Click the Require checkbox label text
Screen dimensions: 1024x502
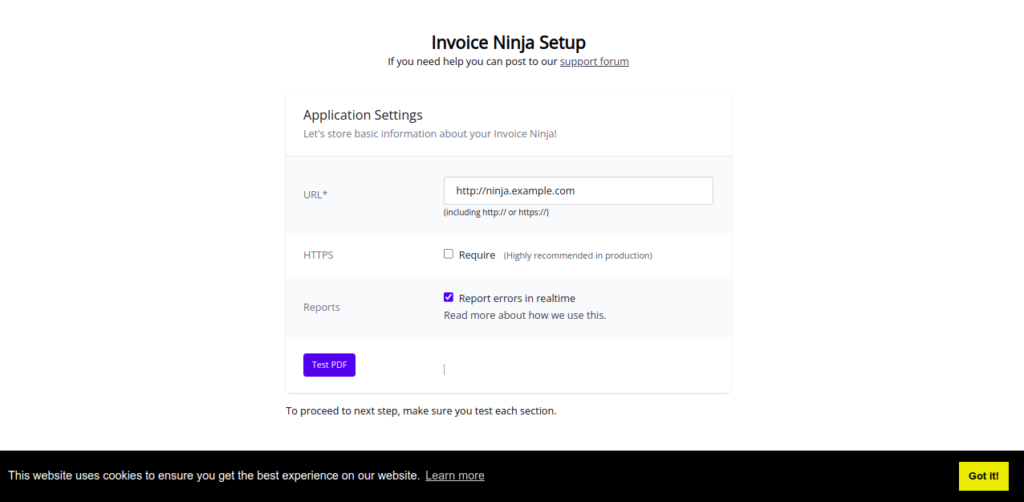click(x=477, y=255)
